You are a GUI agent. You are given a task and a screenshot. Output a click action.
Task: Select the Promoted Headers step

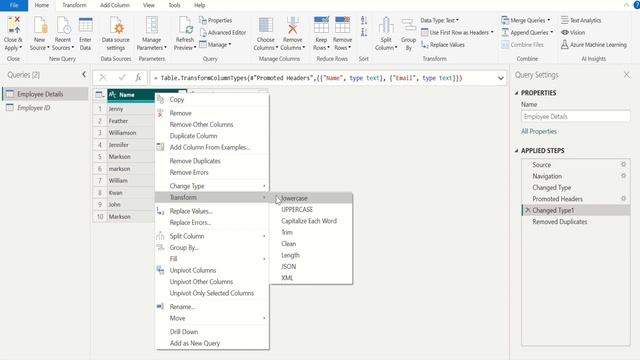coord(576,199)
